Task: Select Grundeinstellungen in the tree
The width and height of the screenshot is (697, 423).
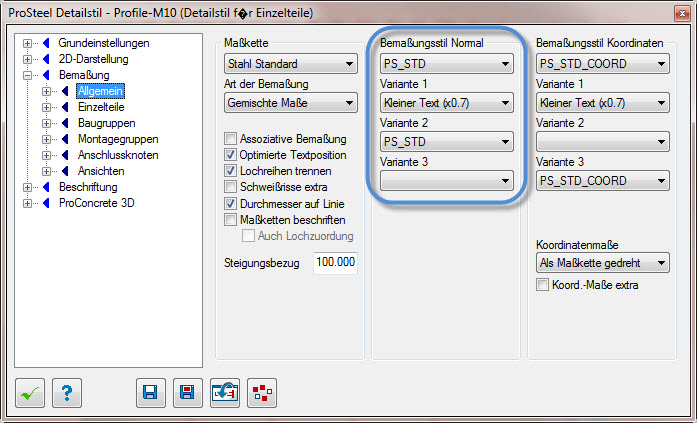Action: pos(104,43)
